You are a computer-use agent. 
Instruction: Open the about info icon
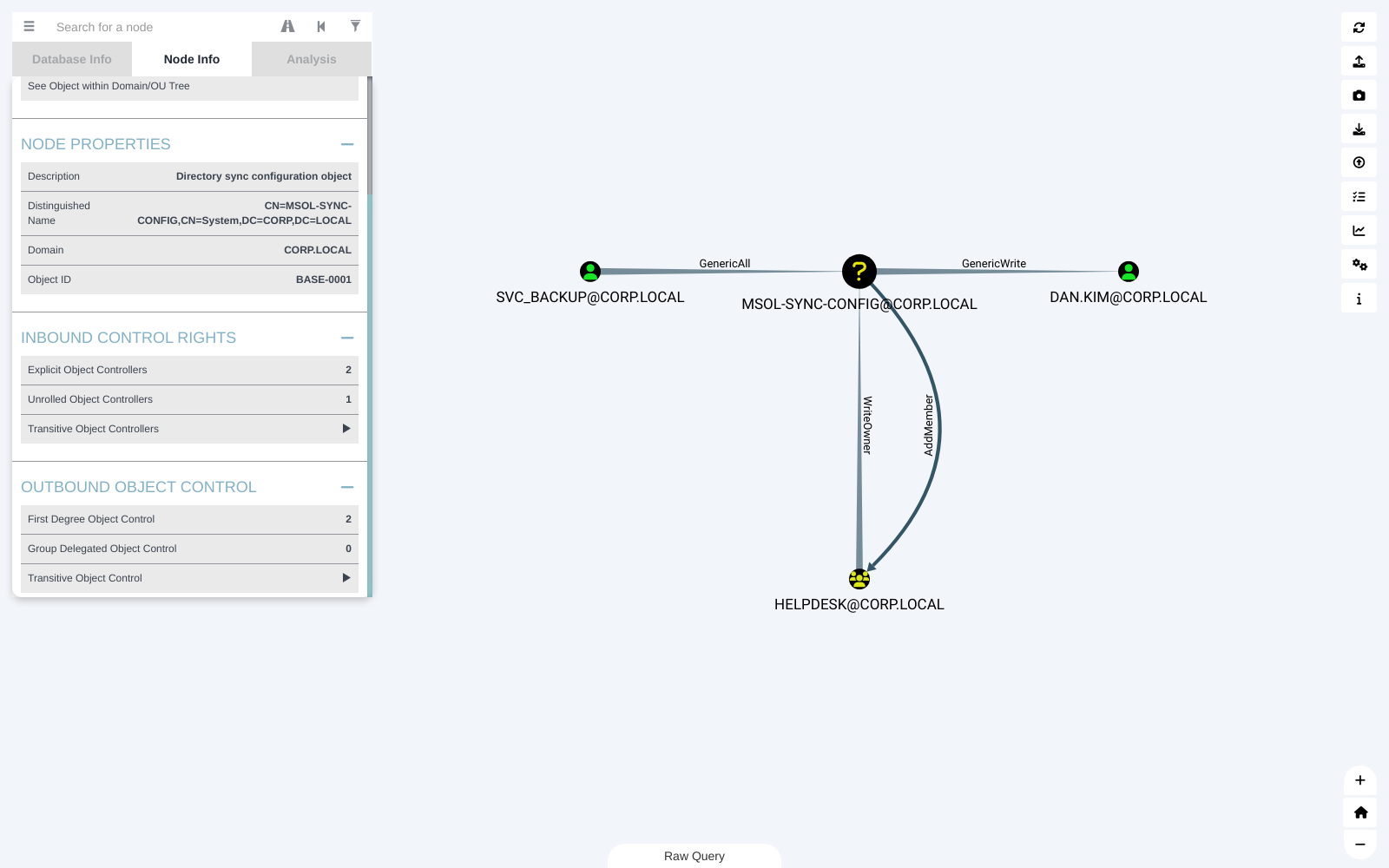click(x=1359, y=299)
